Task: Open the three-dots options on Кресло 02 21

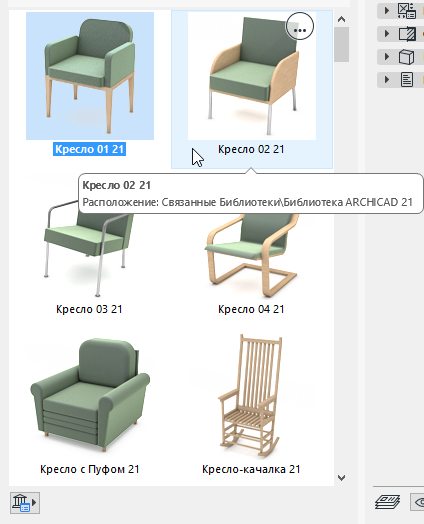Action: 300,26
